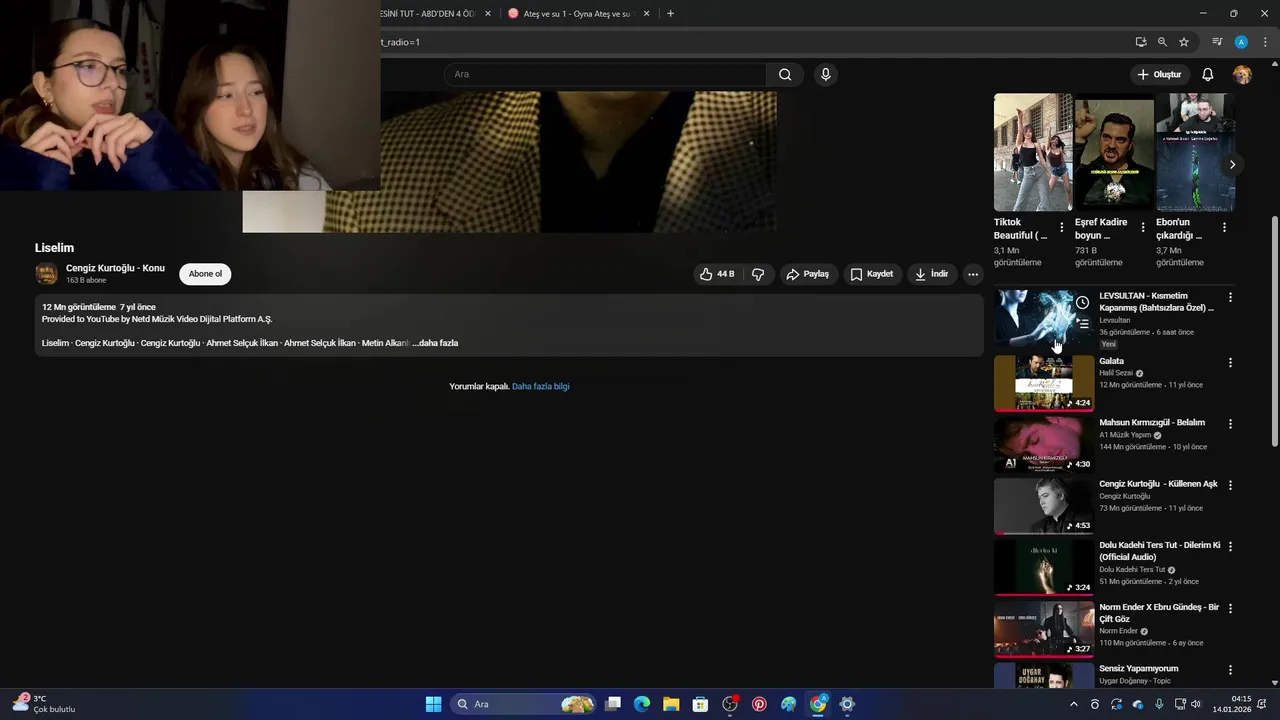Open Tiktok Beautiful short thumbnail
Image resolution: width=1280 pixels, height=720 pixels.
point(1033,152)
